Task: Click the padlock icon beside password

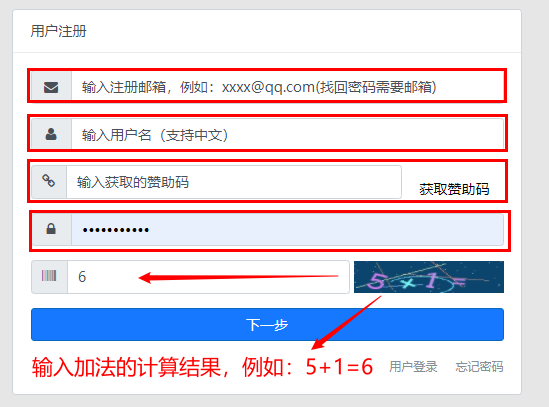Action: [51, 229]
